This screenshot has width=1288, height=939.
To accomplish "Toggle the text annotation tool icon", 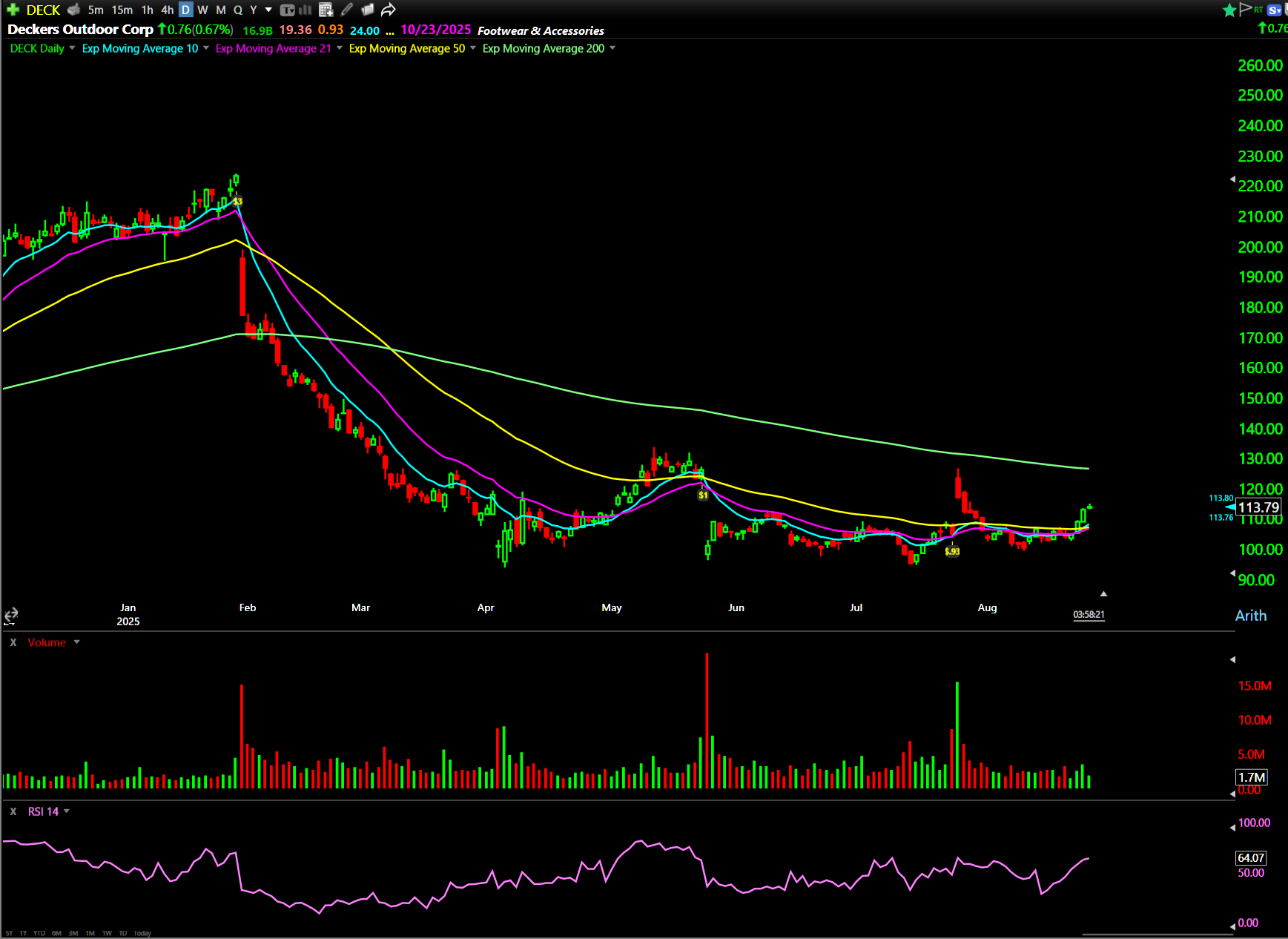I will point(288,10).
